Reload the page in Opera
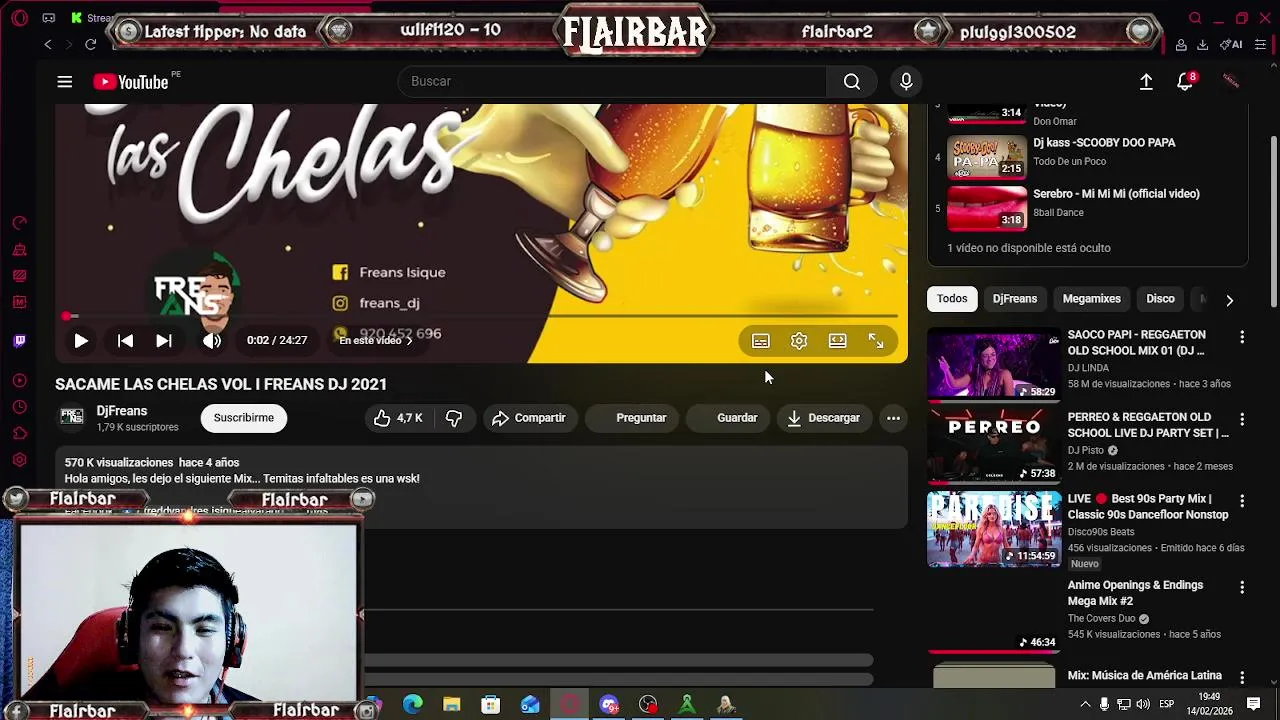 pos(90,45)
